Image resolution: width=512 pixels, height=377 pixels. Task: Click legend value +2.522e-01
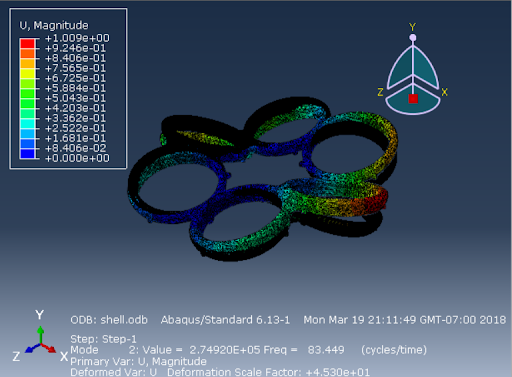(75, 128)
